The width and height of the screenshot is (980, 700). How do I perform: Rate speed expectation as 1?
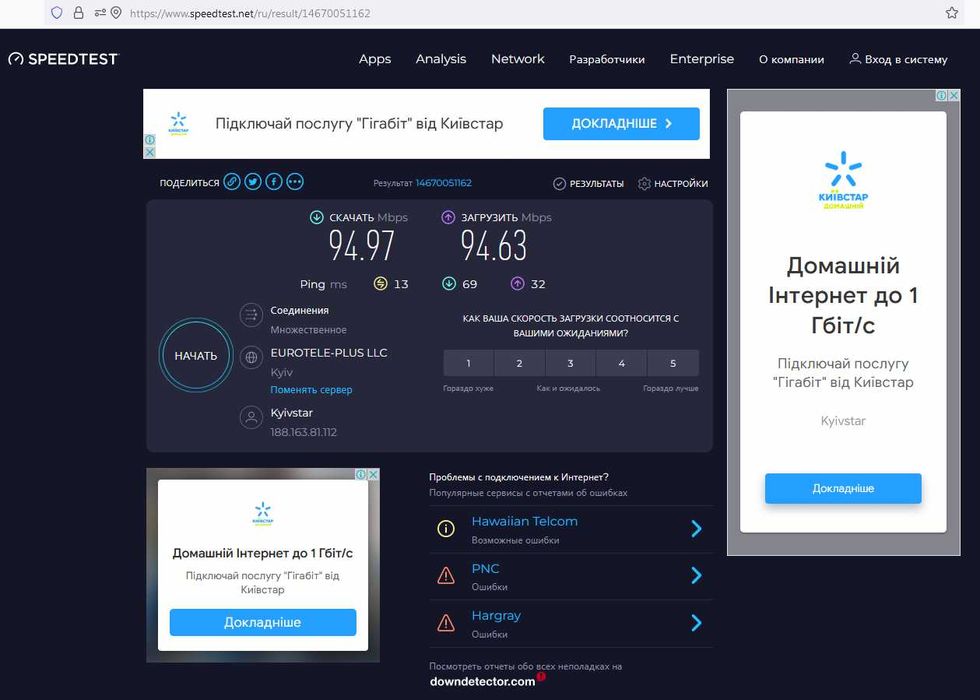[x=468, y=363]
